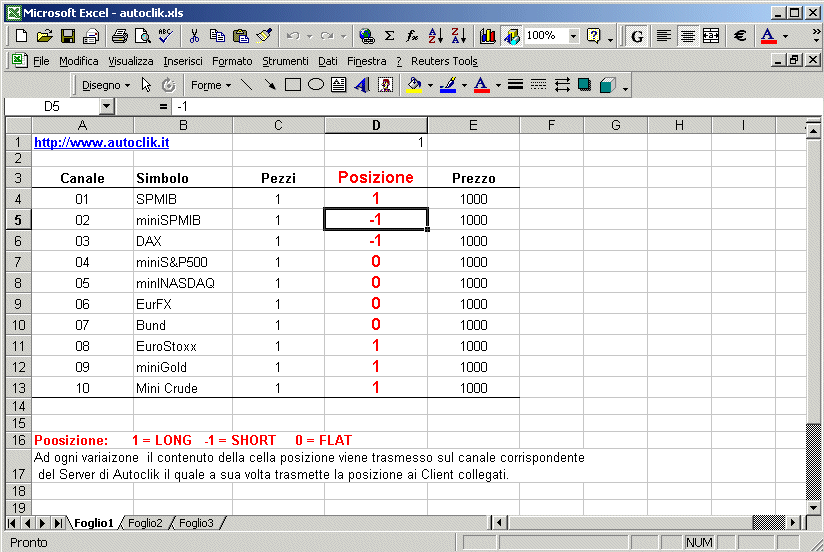This screenshot has width=824, height=552.
Task: Expand the Forme AutoShapes menu
Action: coord(210,85)
